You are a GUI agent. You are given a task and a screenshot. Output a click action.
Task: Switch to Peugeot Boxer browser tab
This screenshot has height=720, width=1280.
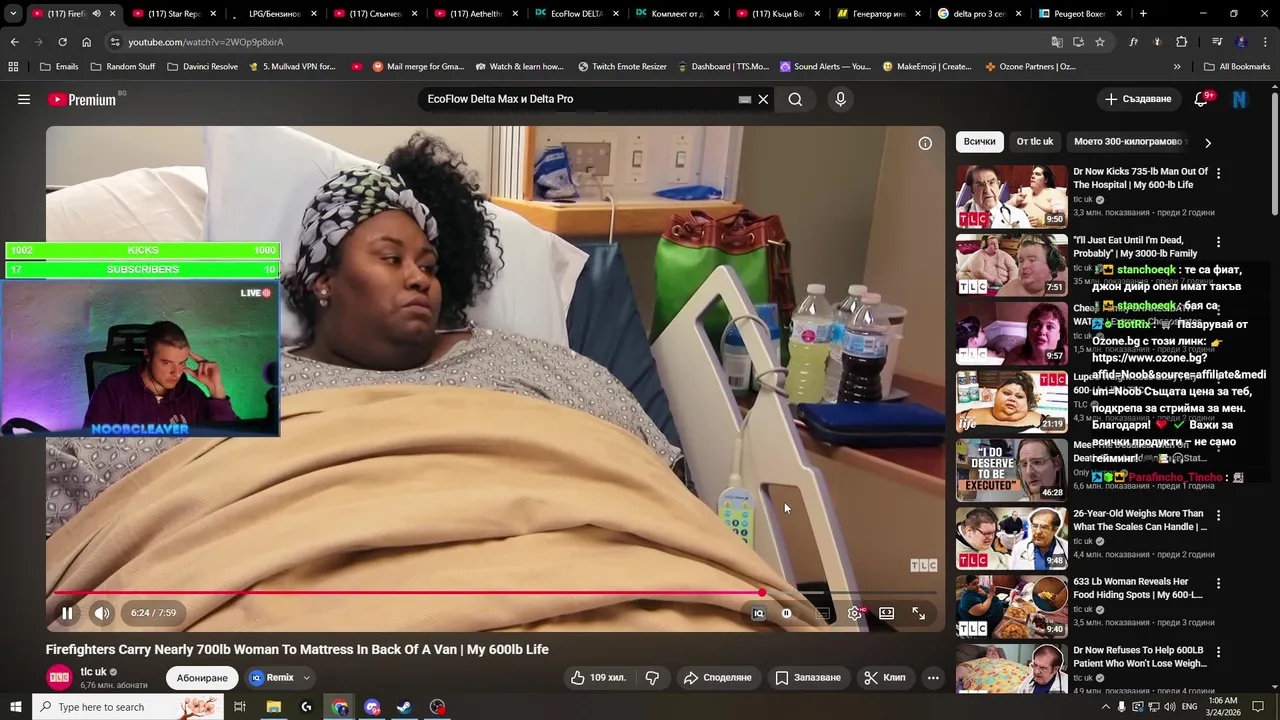click(x=1080, y=14)
